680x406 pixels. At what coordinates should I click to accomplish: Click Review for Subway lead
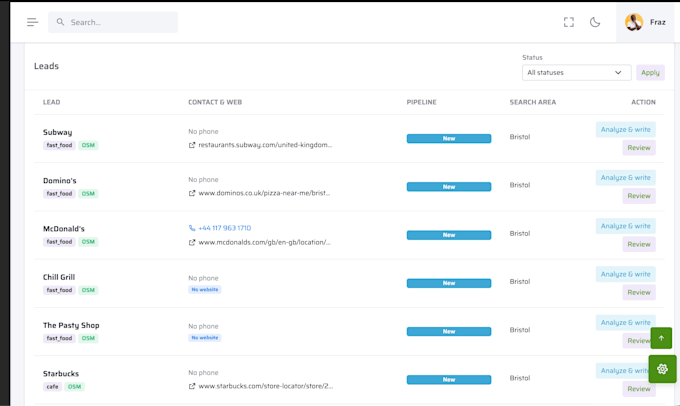click(639, 147)
